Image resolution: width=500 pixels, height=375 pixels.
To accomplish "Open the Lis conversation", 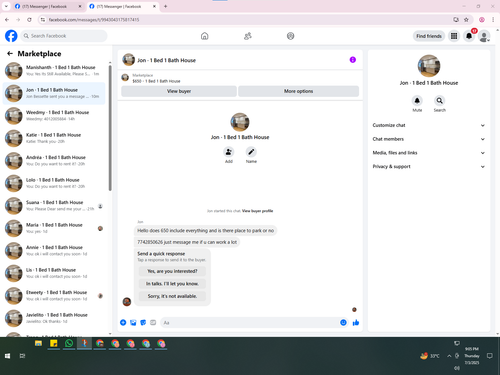I will (54, 273).
